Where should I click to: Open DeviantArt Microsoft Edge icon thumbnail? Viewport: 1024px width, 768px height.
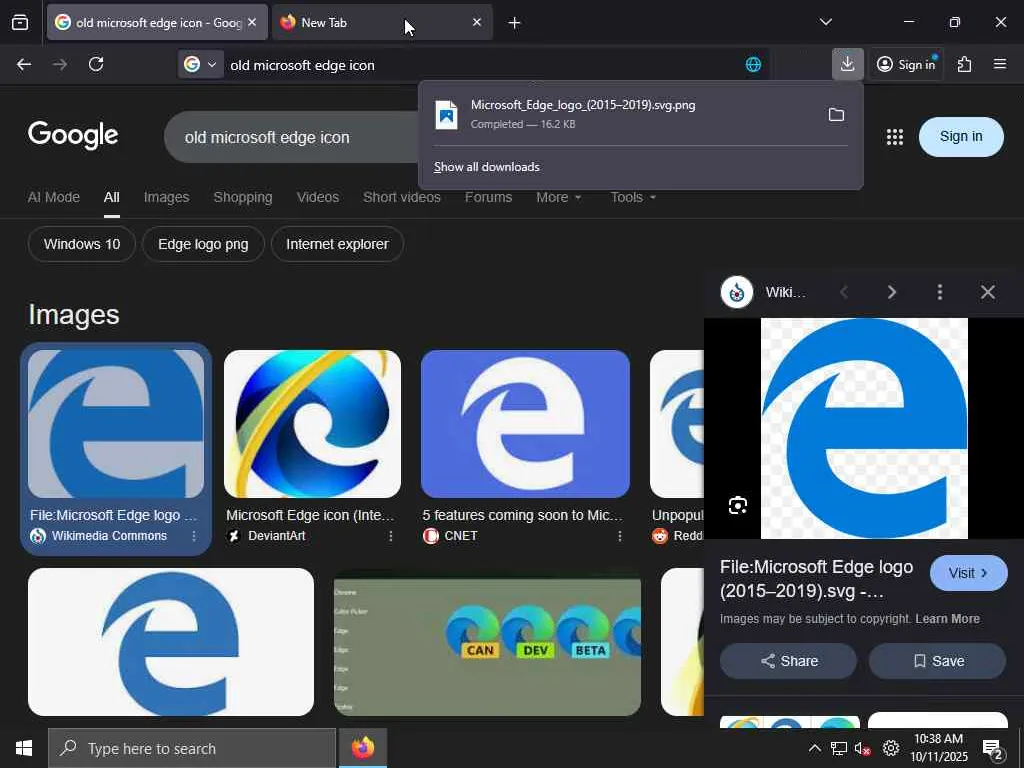312,424
